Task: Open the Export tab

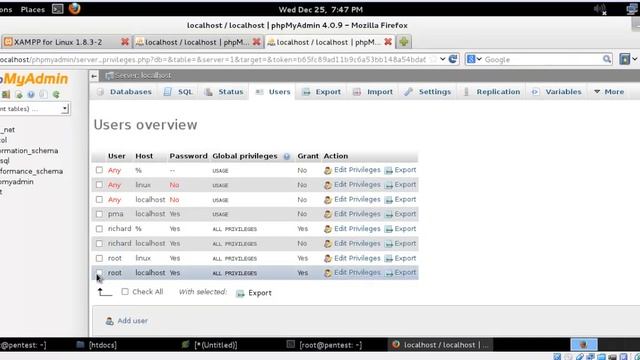Action: [322, 92]
